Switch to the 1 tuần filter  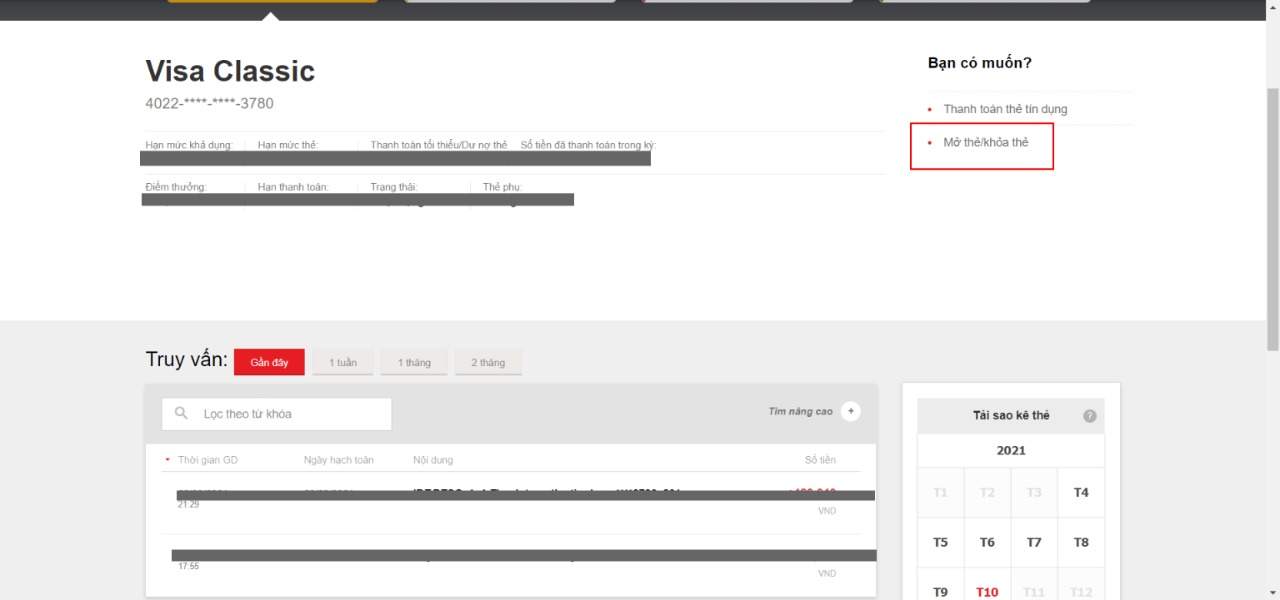(x=343, y=362)
